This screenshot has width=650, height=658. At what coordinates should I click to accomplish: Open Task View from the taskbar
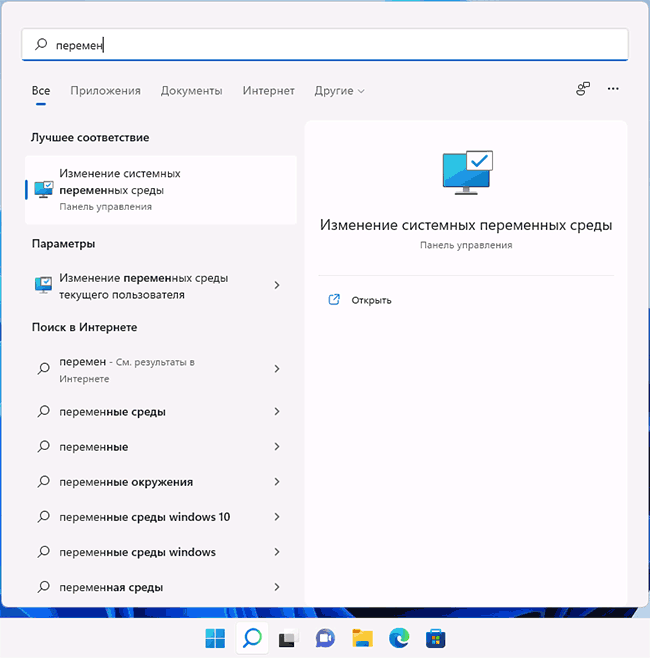[x=289, y=639]
